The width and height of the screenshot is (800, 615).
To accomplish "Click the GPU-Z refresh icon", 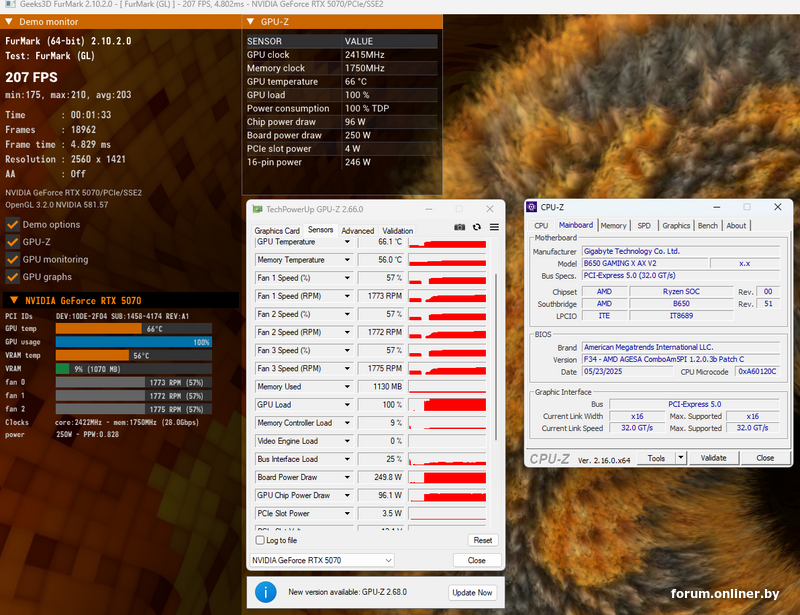I will [477, 227].
